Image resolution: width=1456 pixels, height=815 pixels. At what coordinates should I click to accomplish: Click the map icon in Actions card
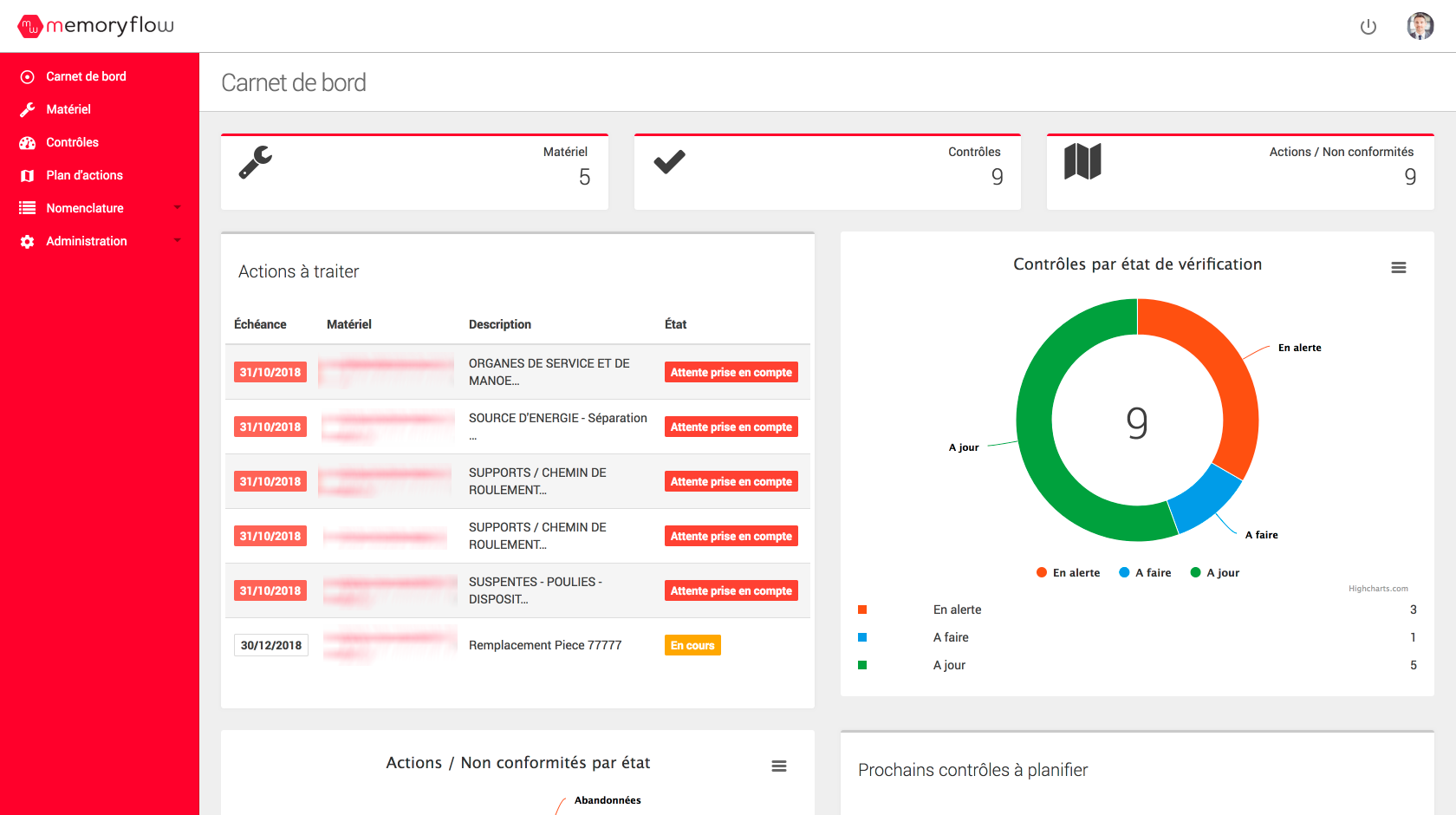tap(1082, 162)
